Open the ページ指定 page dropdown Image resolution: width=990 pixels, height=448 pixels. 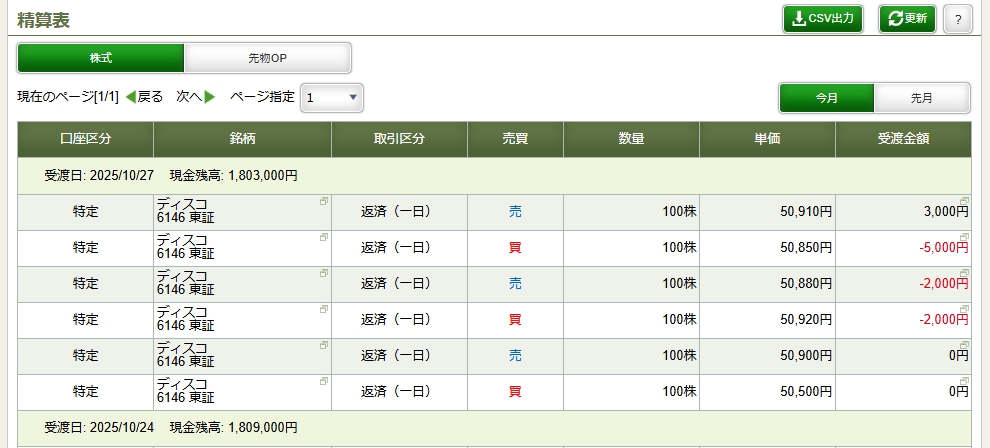pyautogui.click(x=332, y=97)
